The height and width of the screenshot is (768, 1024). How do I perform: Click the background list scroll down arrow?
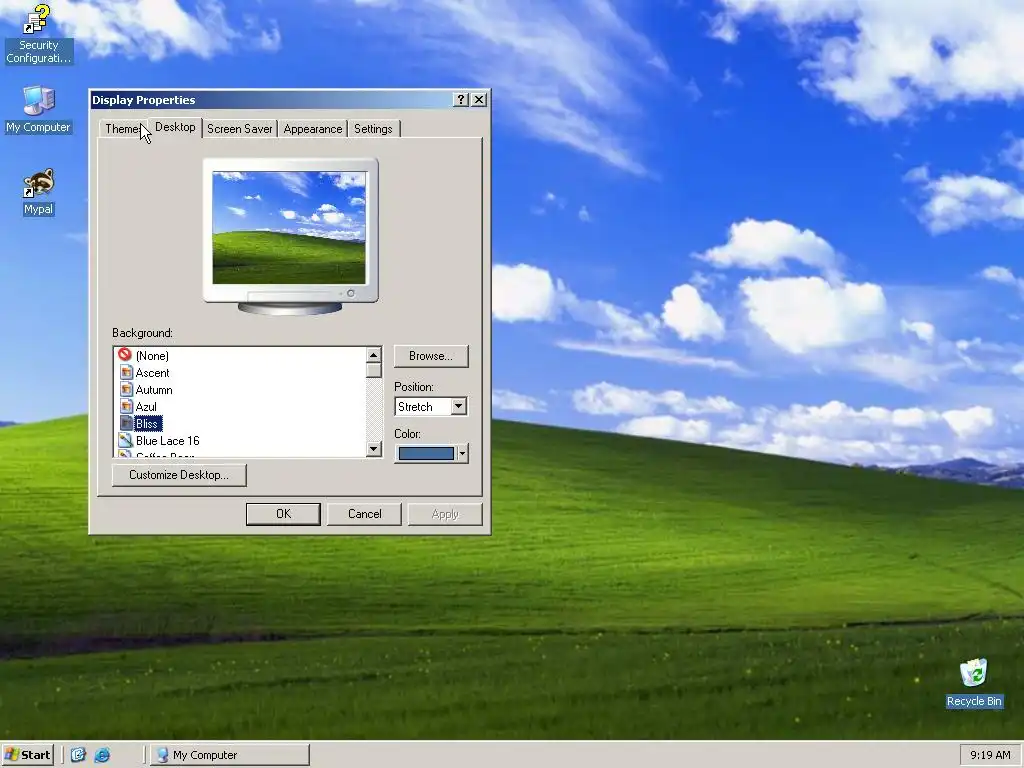374,449
